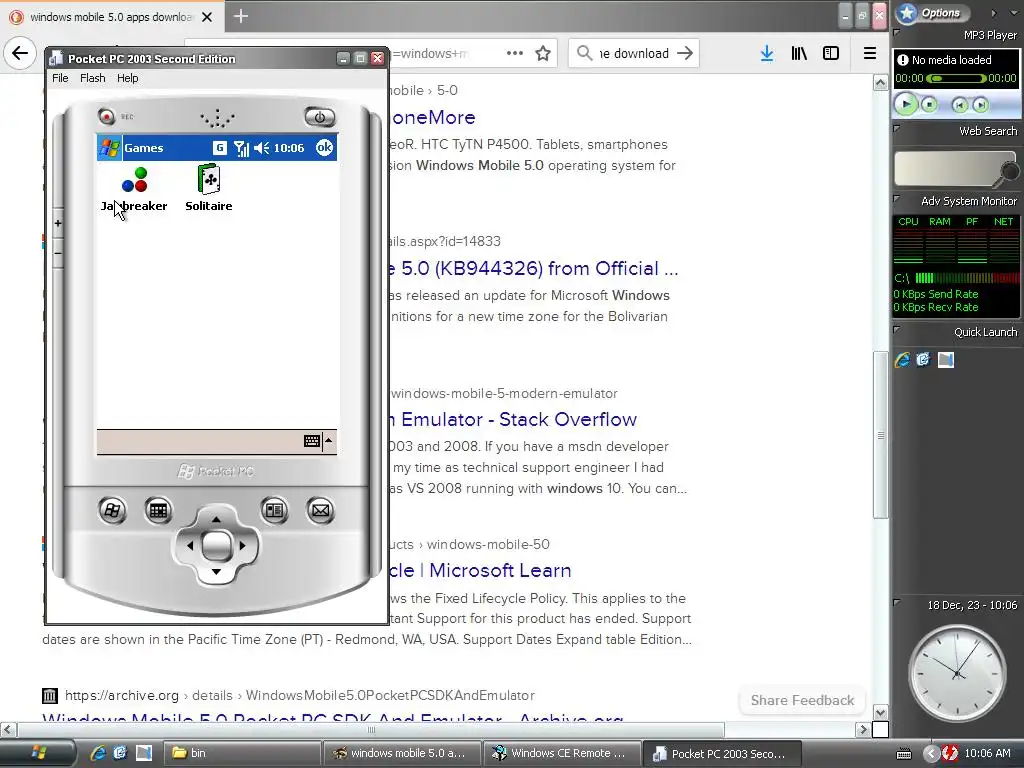
Task: Open a new browser tab with plus button
Action: (241, 16)
